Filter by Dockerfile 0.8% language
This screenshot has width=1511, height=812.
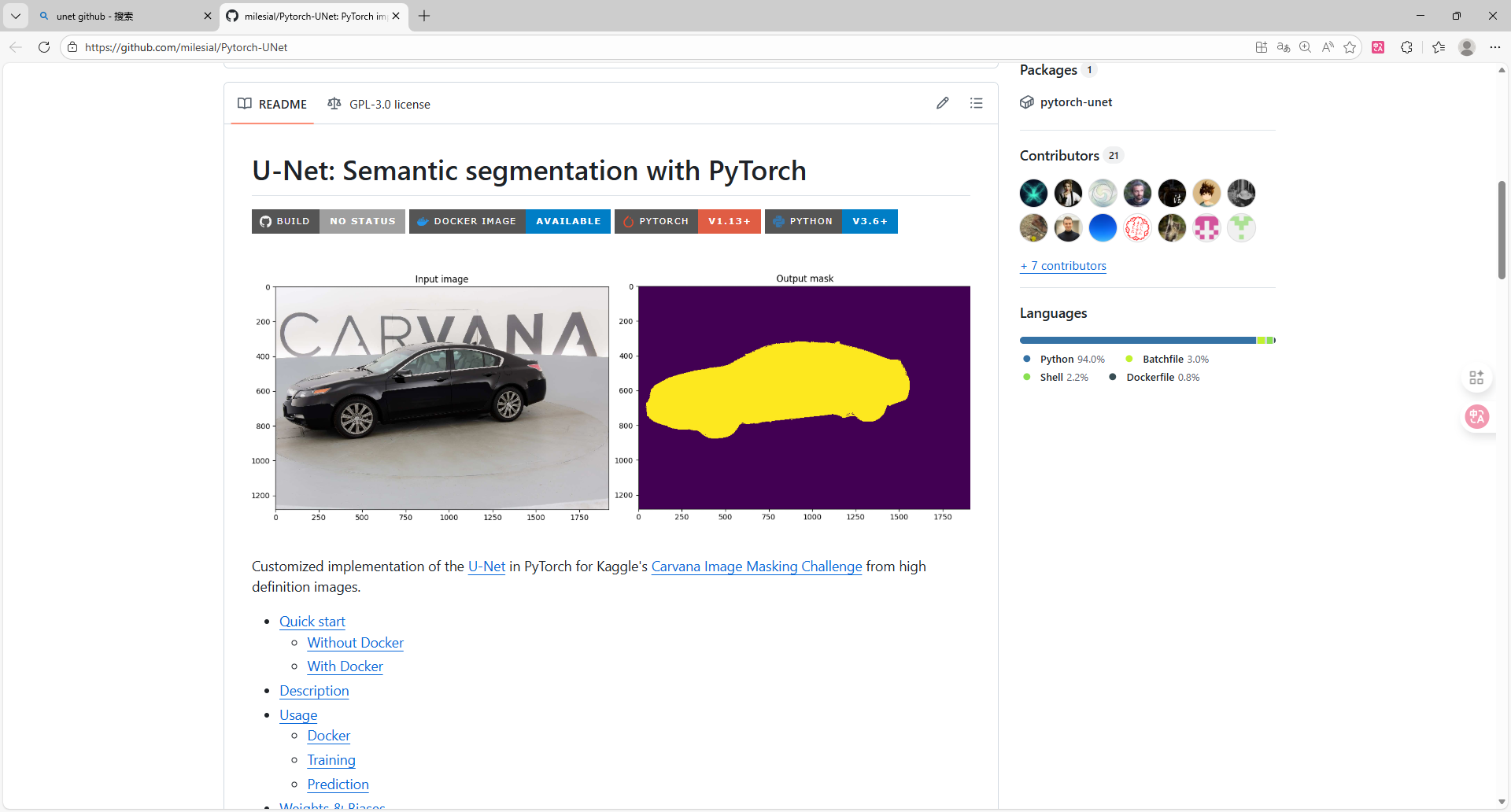(x=1154, y=377)
